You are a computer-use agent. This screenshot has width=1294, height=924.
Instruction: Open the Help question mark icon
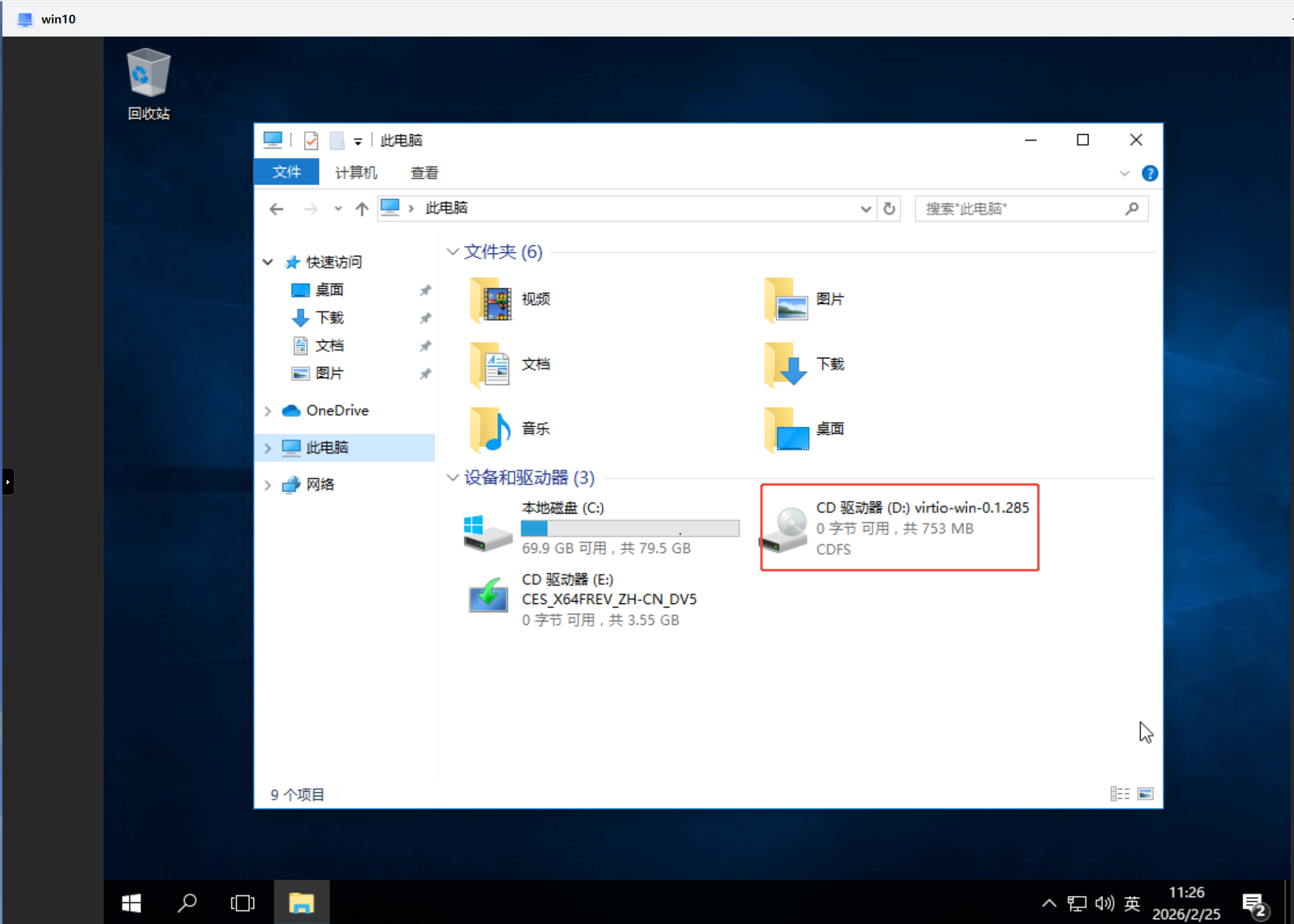pos(1149,173)
